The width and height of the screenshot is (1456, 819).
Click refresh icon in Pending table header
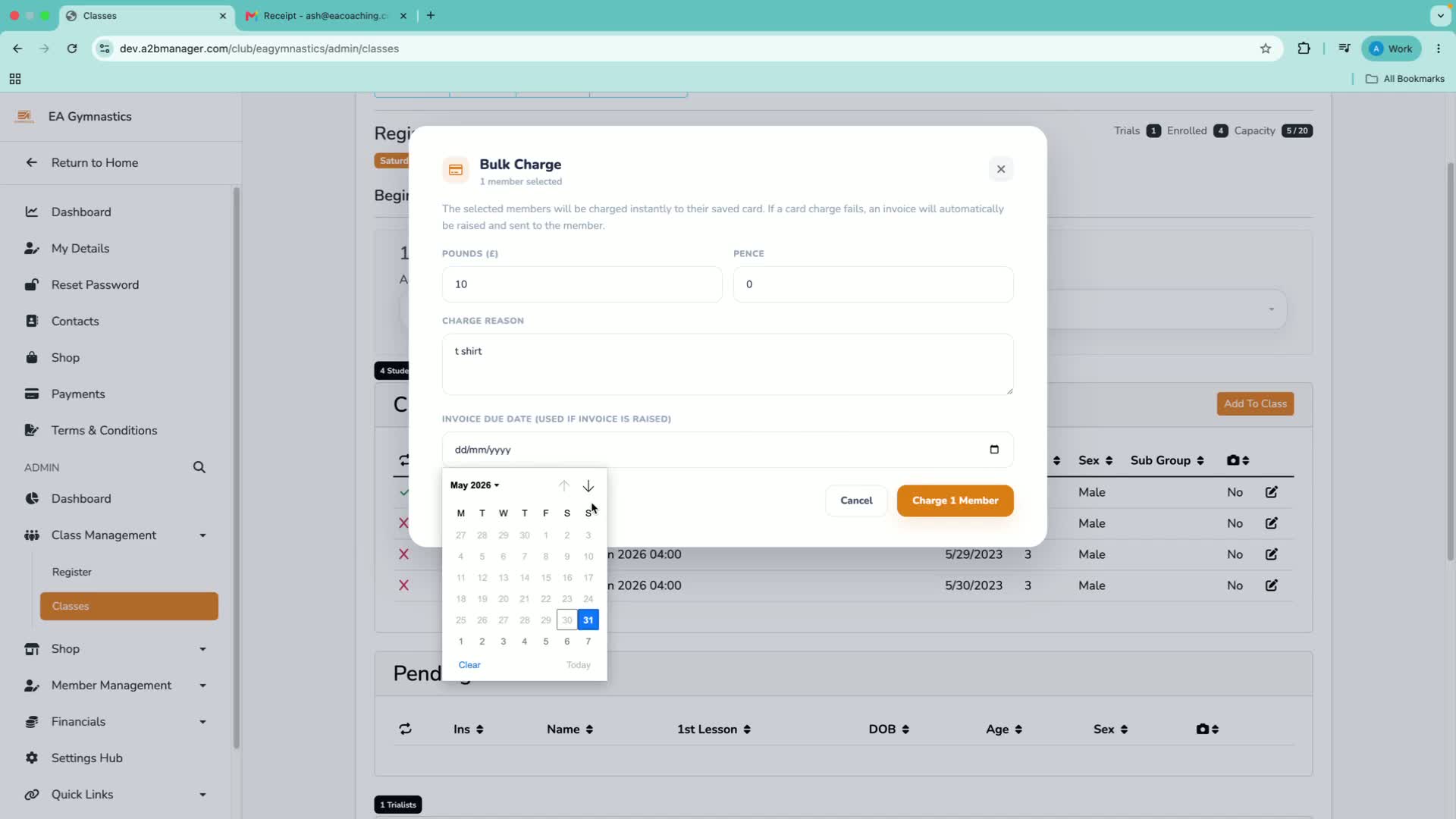(406, 729)
